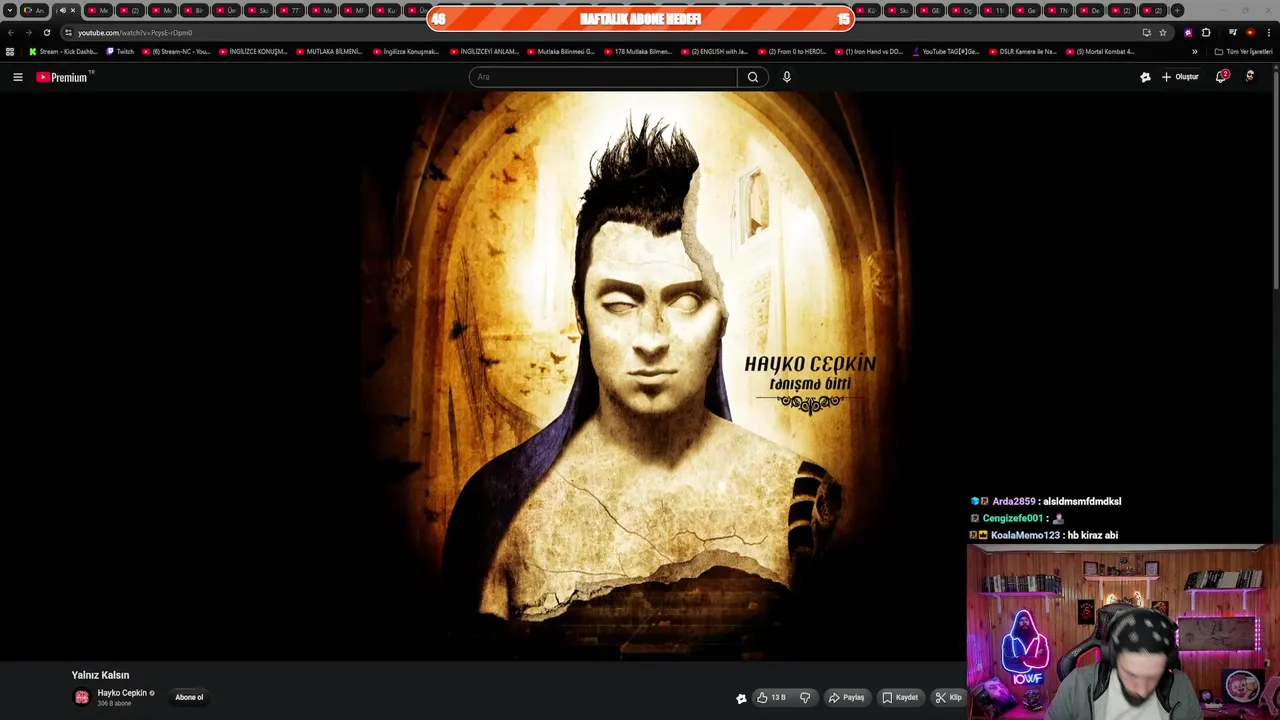1280x720 pixels.
Task: Open Stream - Kick Dashboard bookmark
Action: (63, 52)
